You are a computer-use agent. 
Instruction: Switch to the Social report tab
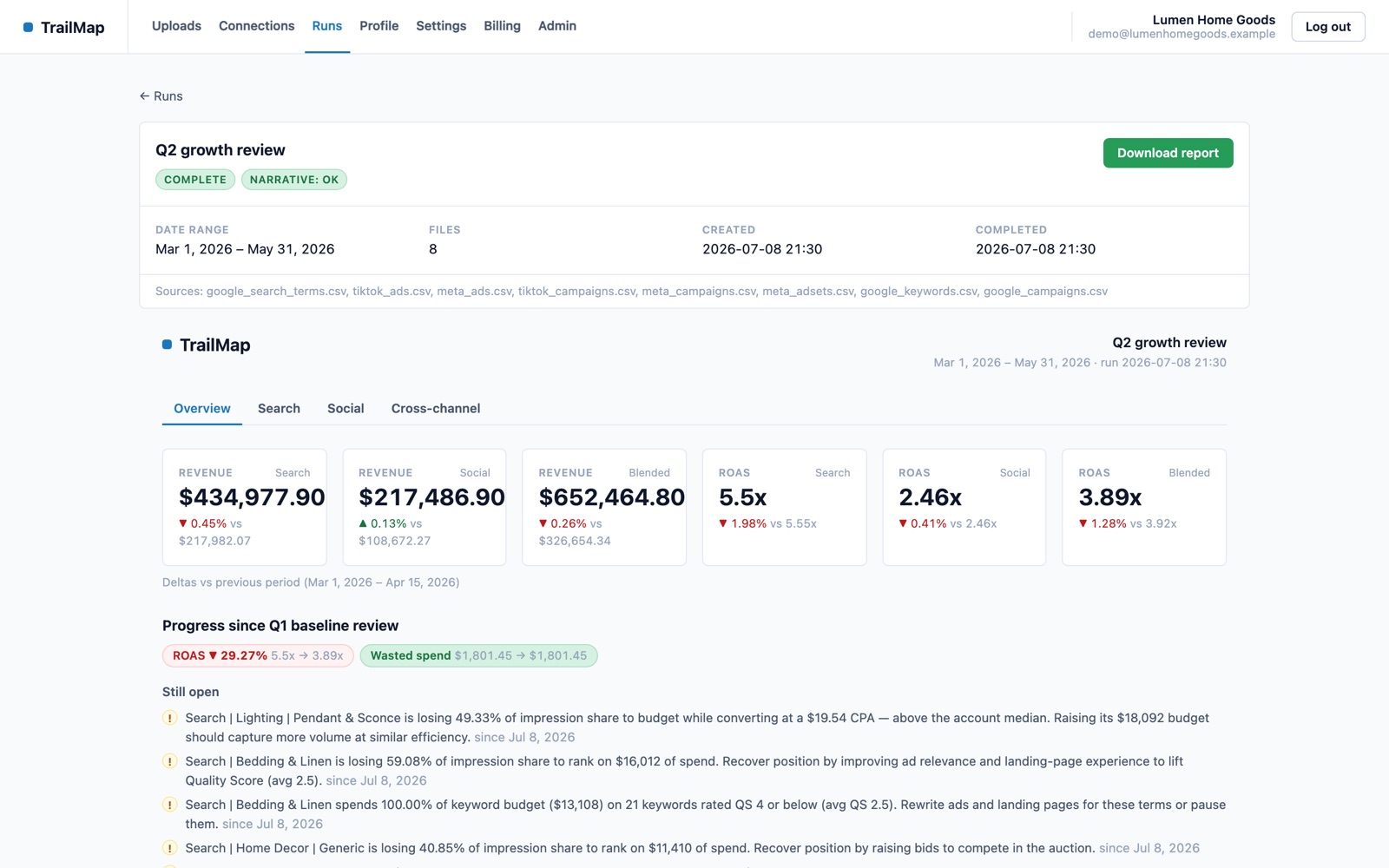tap(346, 408)
